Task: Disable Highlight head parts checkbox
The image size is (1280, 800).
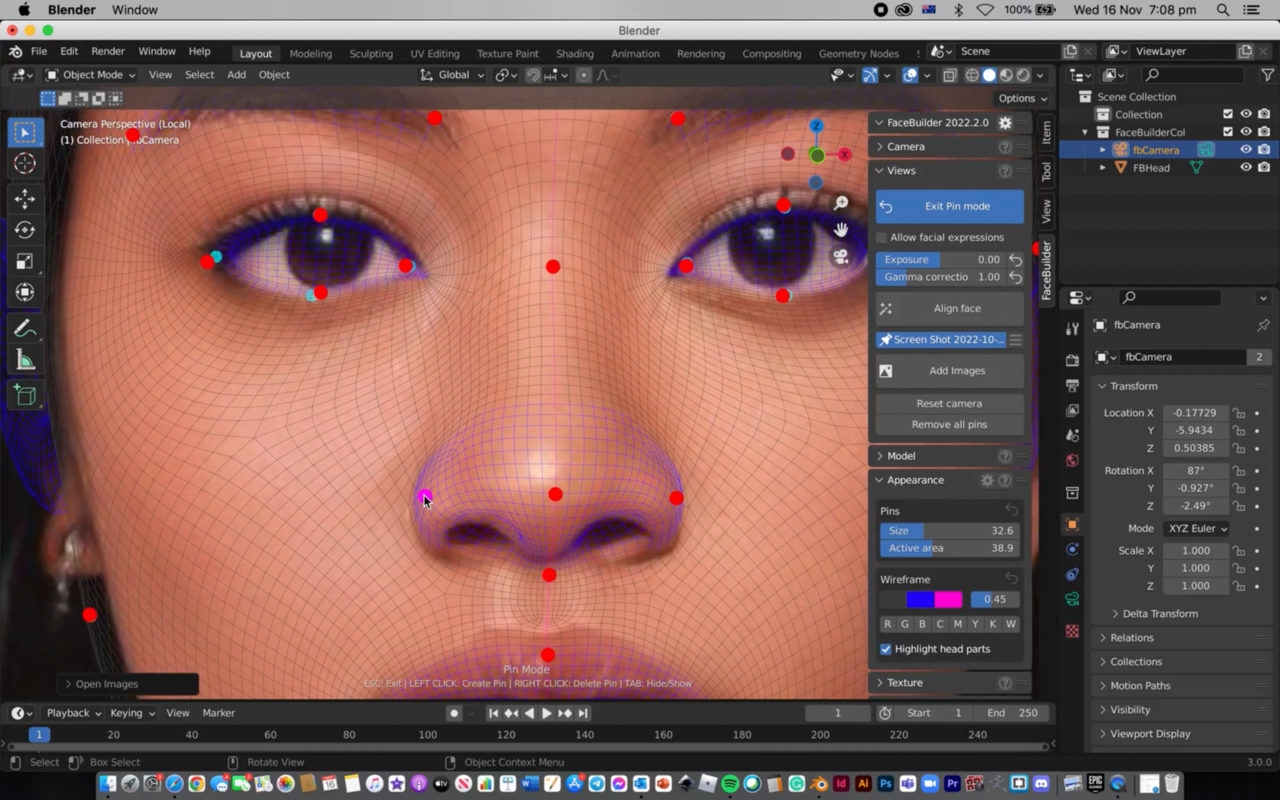Action: click(886, 649)
